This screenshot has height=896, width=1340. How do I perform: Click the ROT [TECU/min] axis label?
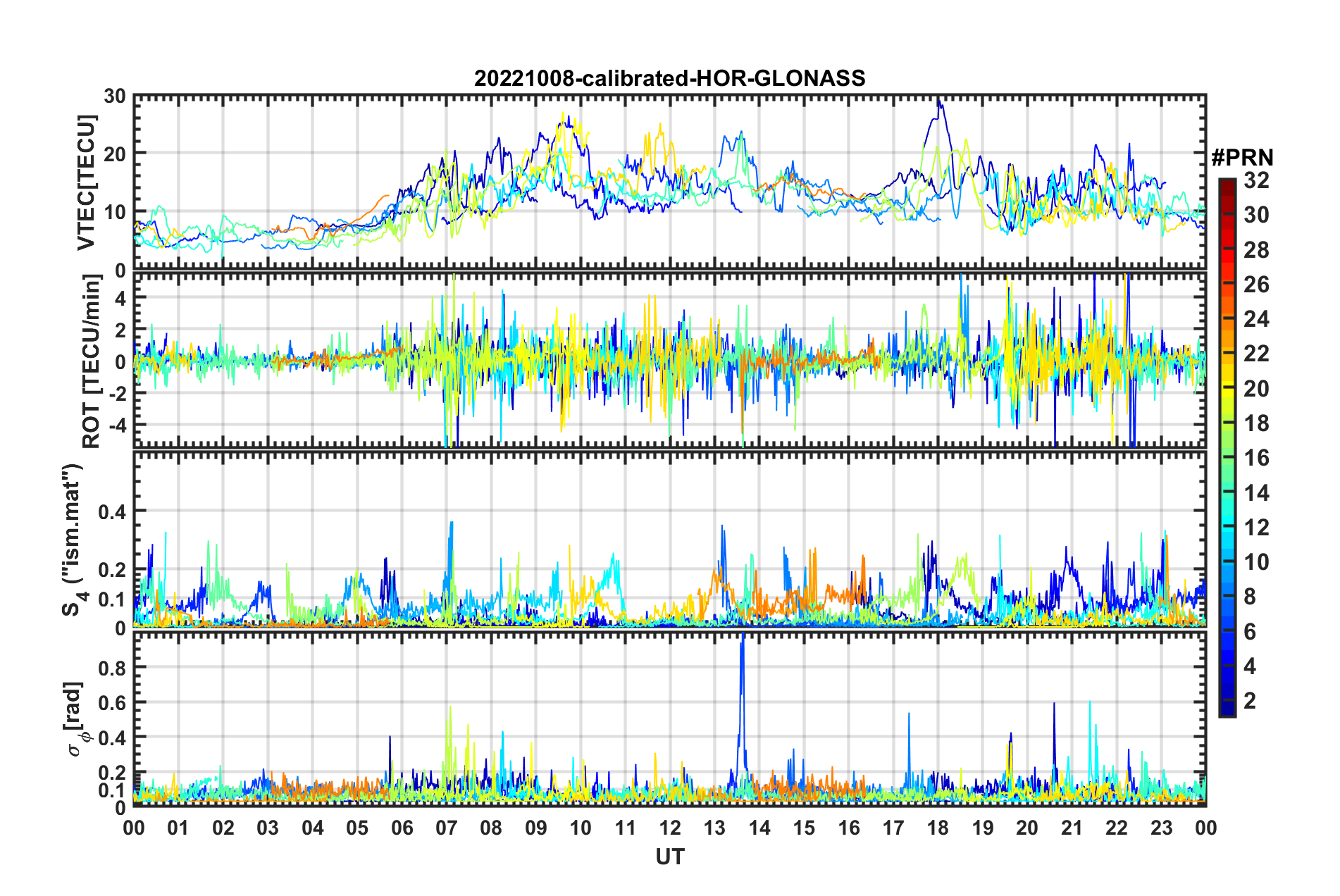click(91, 361)
